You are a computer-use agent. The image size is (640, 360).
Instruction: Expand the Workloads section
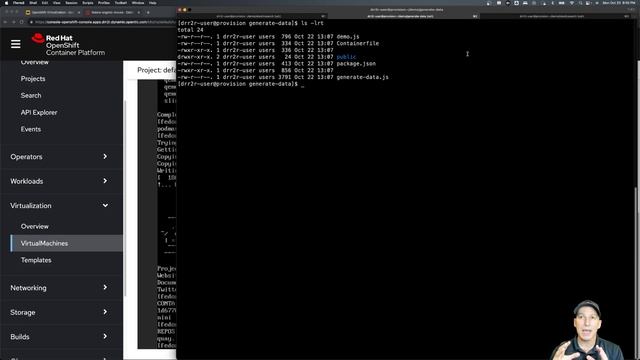tap(60, 181)
